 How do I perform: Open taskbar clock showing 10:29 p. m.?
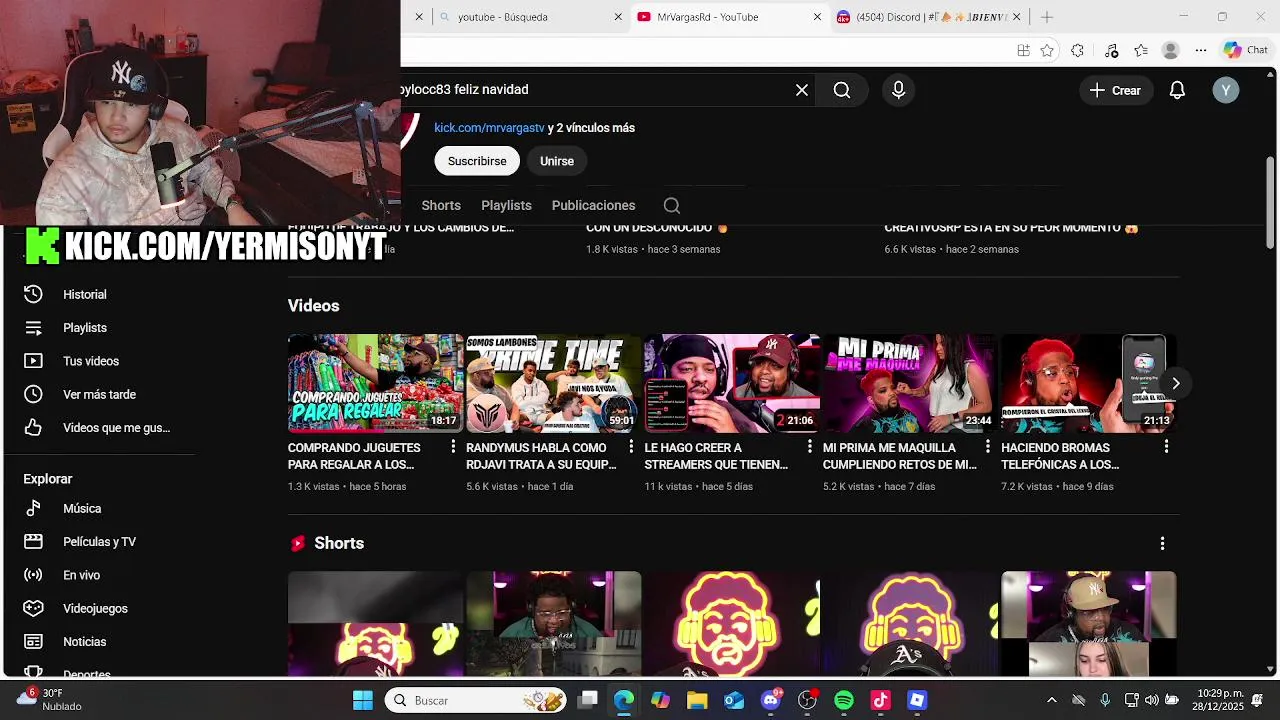1220,700
